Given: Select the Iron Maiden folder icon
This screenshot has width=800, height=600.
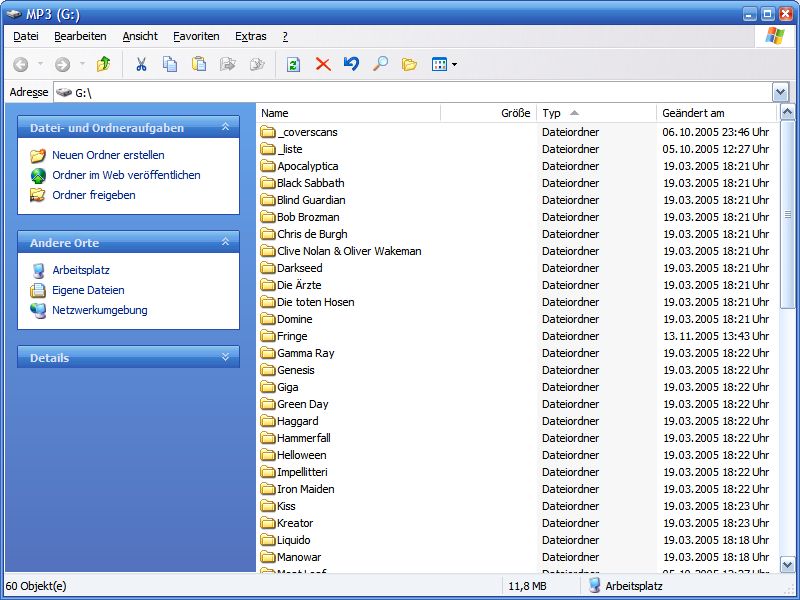Looking at the screenshot, I should click(x=268, y=489).
